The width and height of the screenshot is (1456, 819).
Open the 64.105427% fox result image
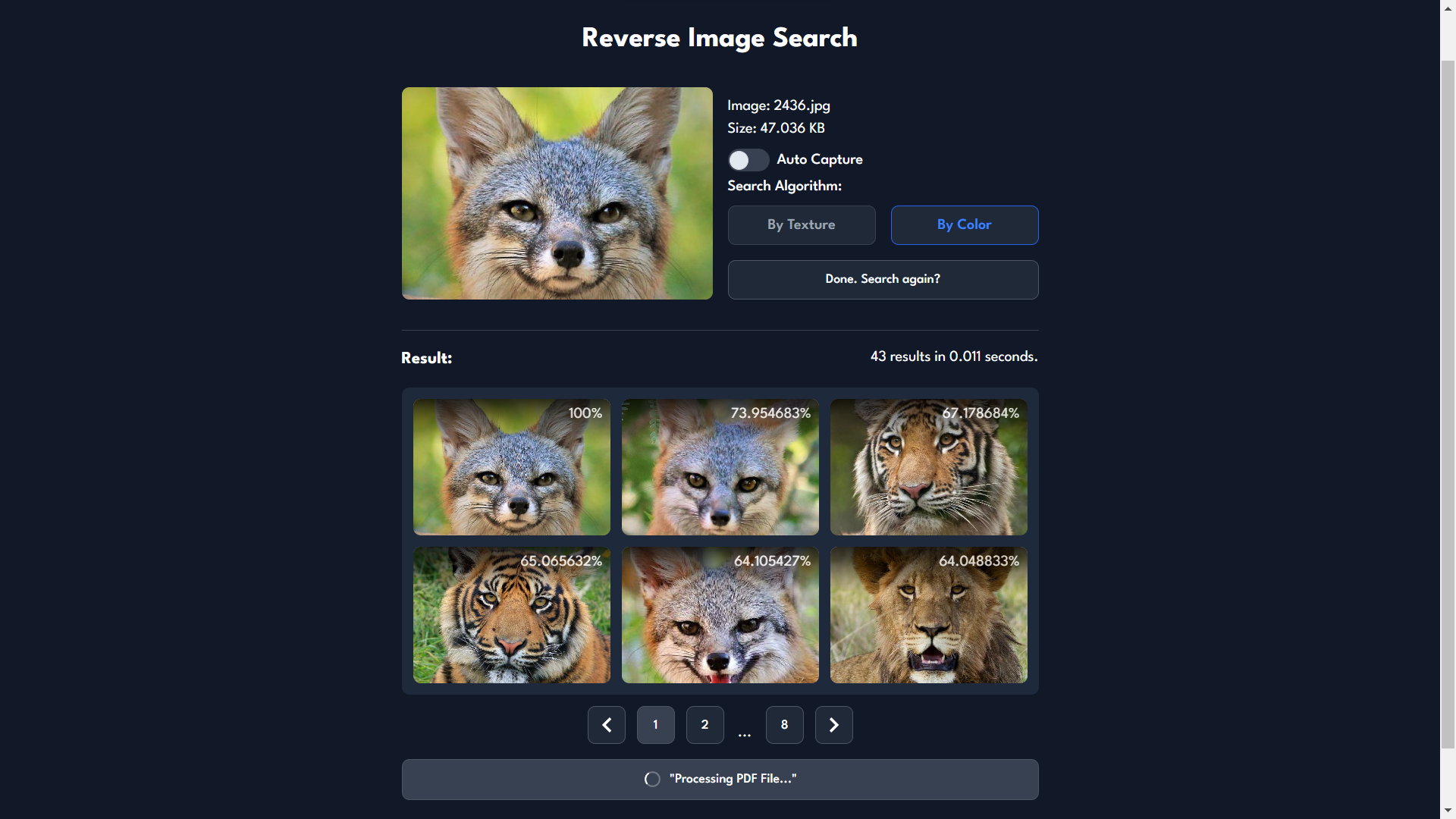click(x=720, y=615)
